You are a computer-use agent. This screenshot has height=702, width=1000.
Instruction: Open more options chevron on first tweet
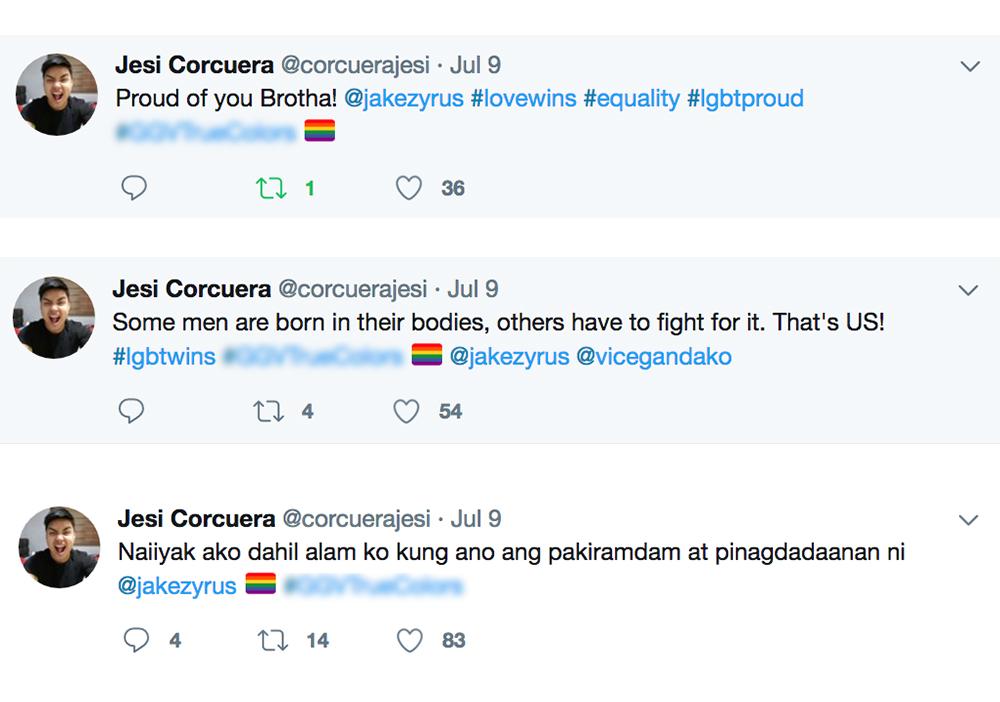[969, 67]
